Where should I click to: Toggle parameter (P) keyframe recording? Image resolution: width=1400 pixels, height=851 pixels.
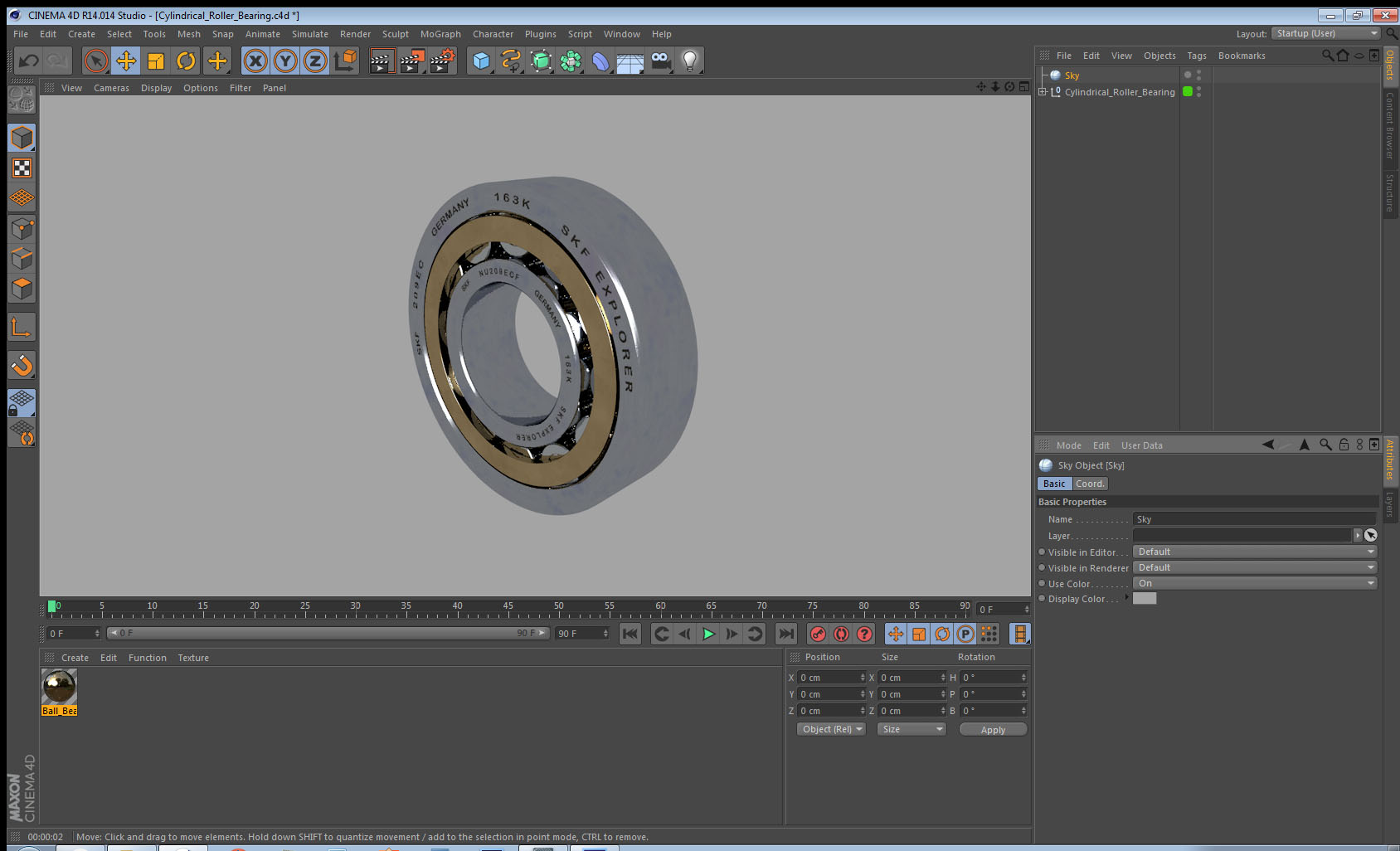coord(965,634)
